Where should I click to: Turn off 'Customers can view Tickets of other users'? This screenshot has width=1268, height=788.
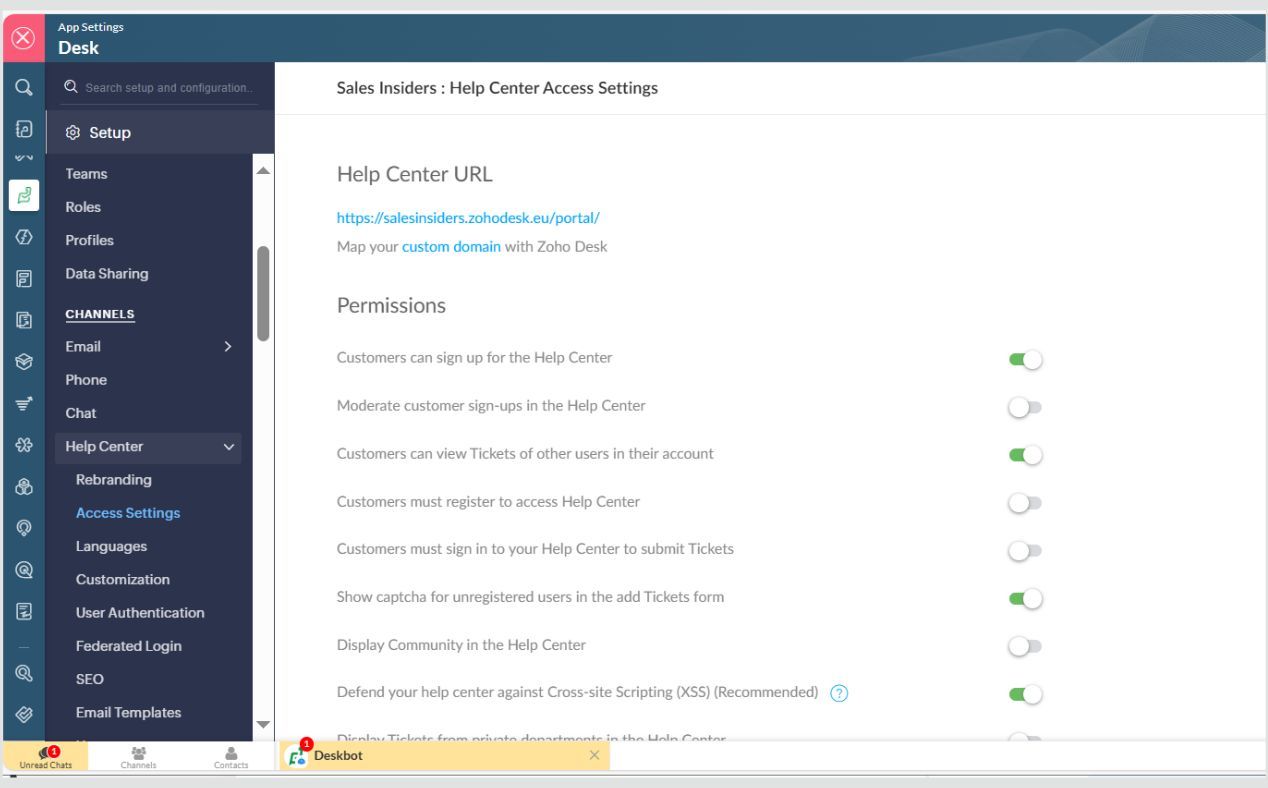coord(1026,455)
